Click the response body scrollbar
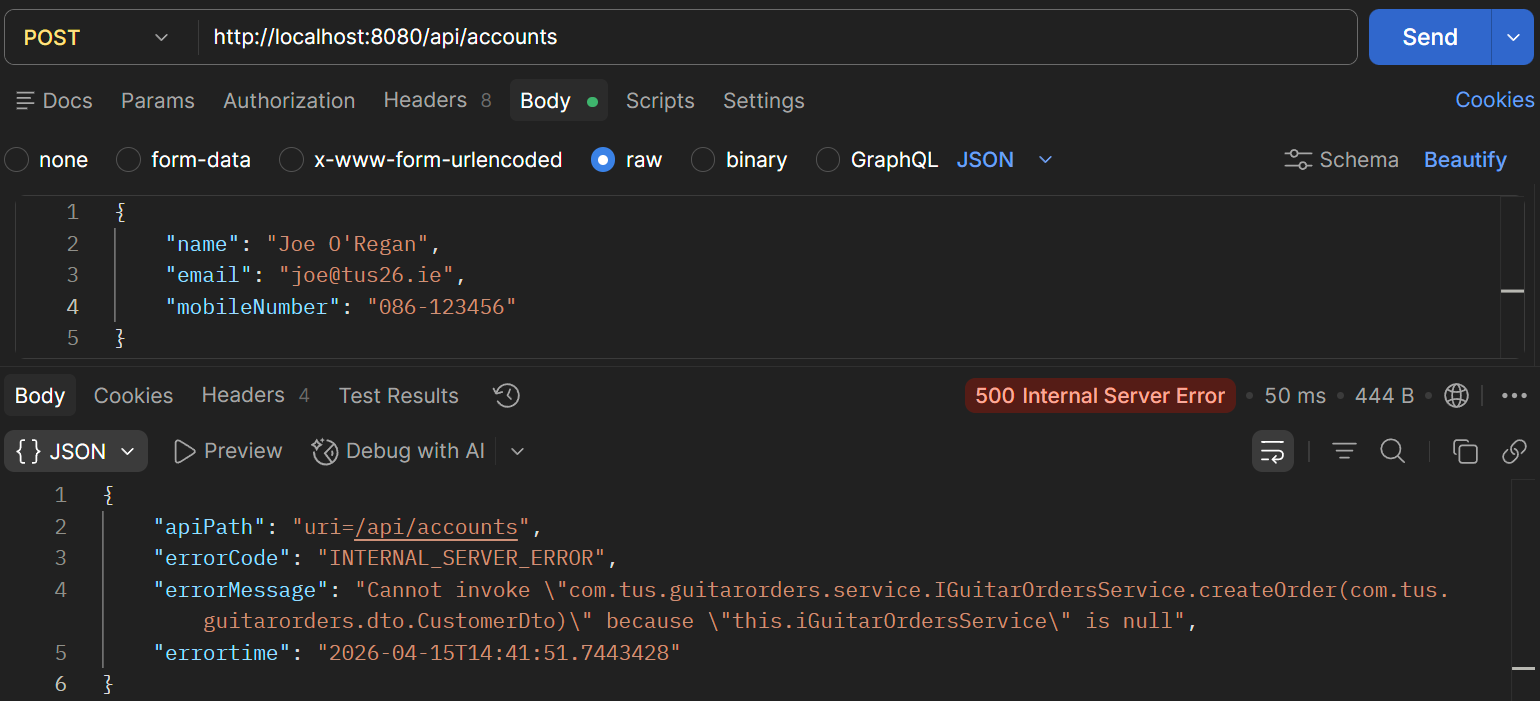Screen dimensions: 1540x701 (1522, 590)
